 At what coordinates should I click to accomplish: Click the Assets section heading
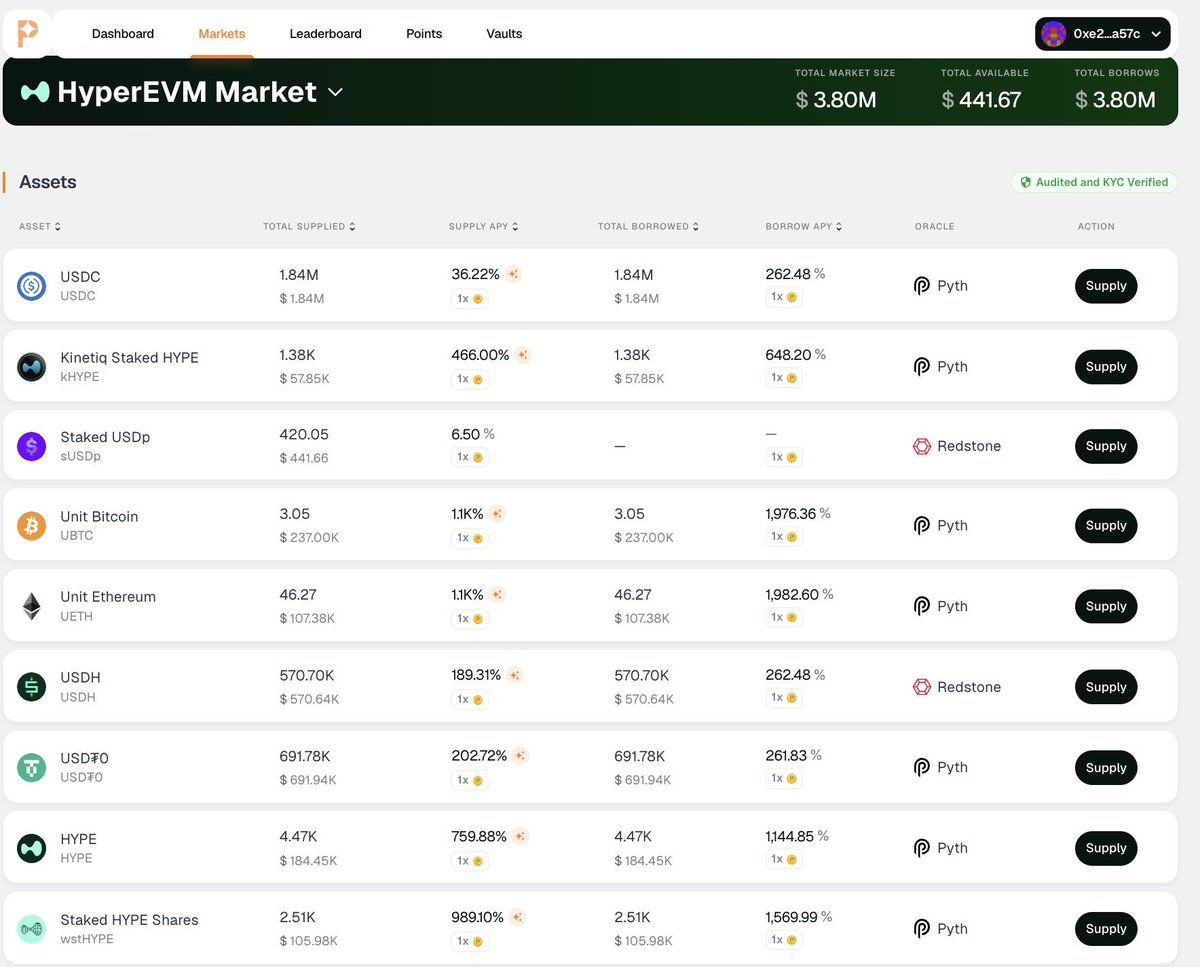[x=48, y=182]
